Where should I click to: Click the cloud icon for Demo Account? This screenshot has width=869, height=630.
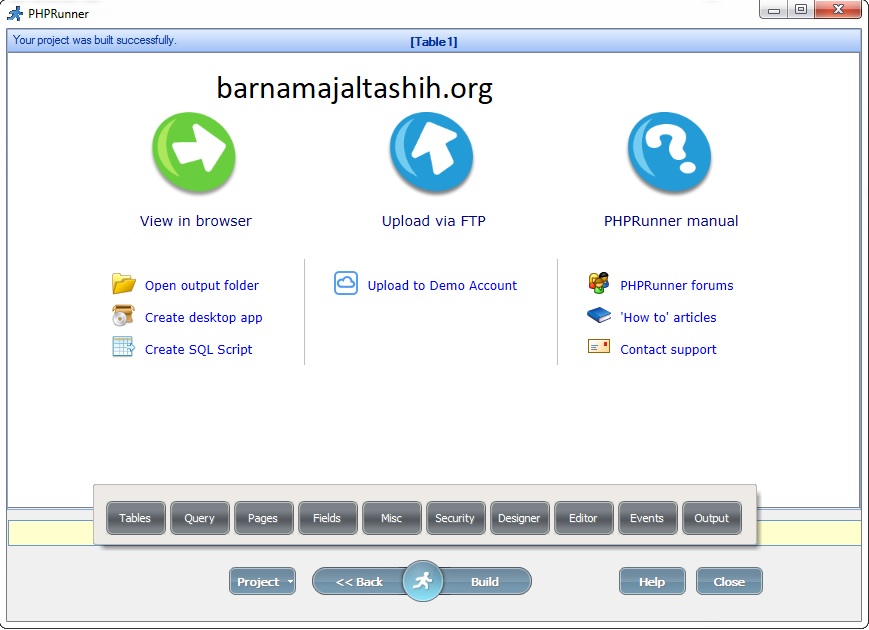tap(346, 283)
